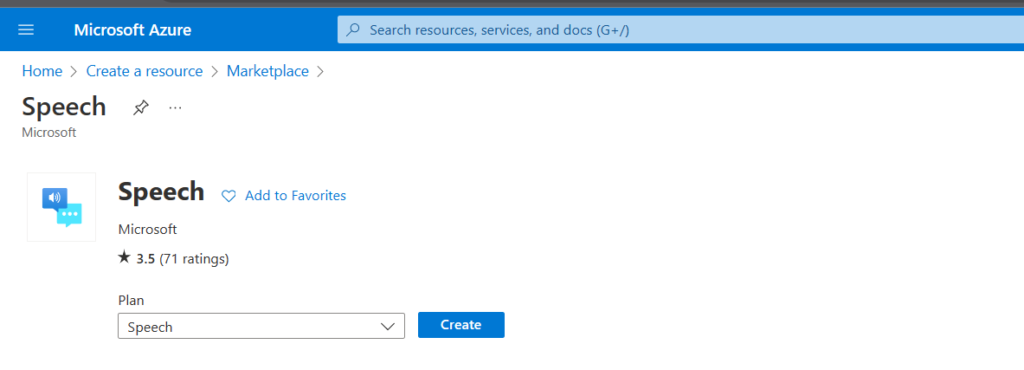Viewport: 1024px width, 370px height.
Task: Open Create a resource breadcrumb
Action: [144, 71]
